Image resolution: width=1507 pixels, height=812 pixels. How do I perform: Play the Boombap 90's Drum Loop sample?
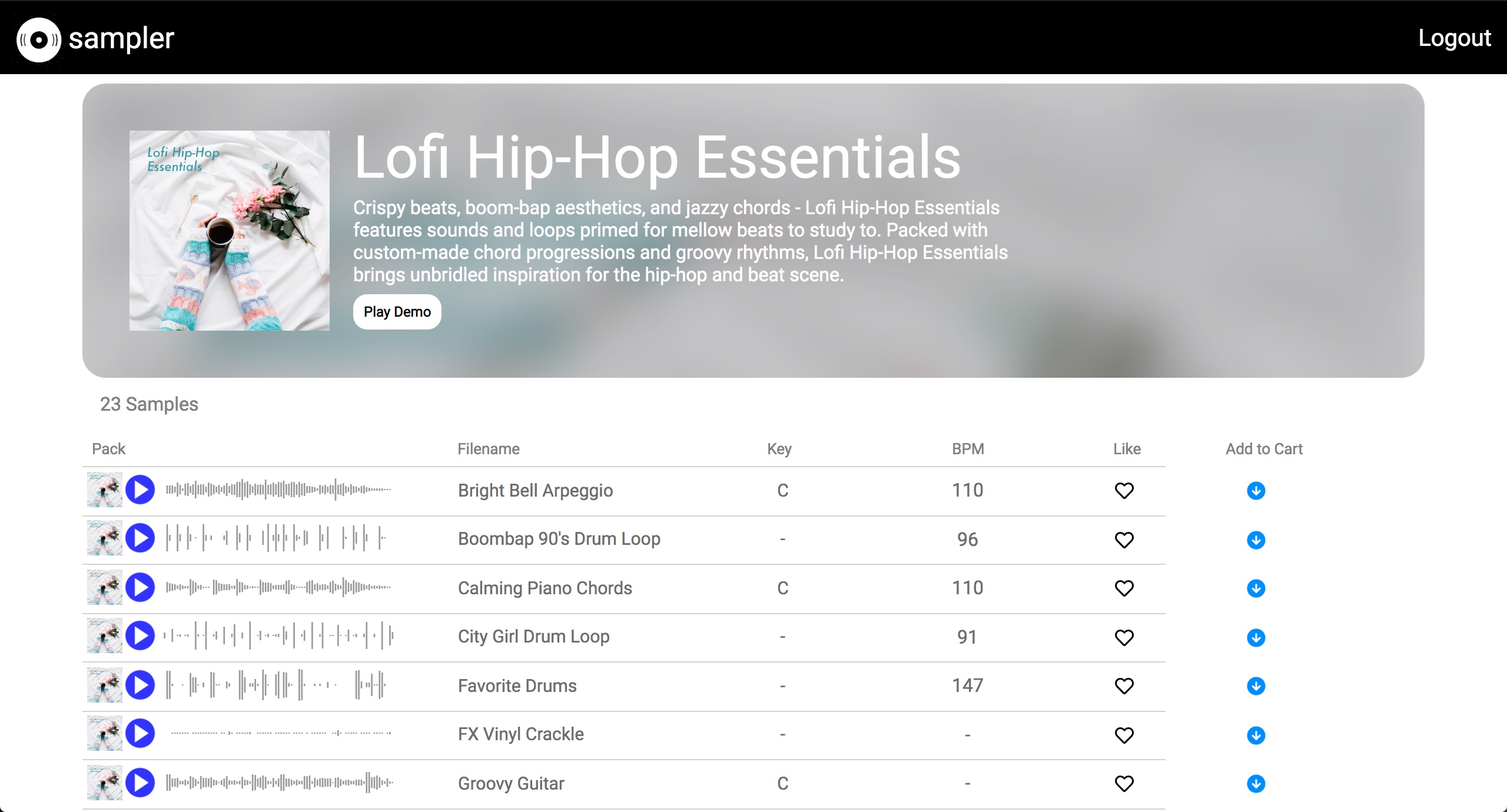(140, 538)
